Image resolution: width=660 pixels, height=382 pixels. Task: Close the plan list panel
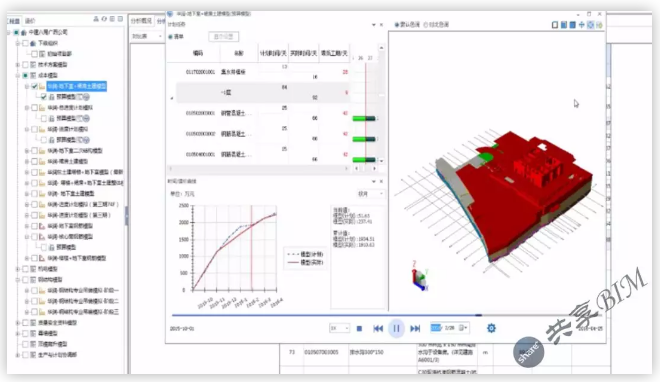(381, 25)
